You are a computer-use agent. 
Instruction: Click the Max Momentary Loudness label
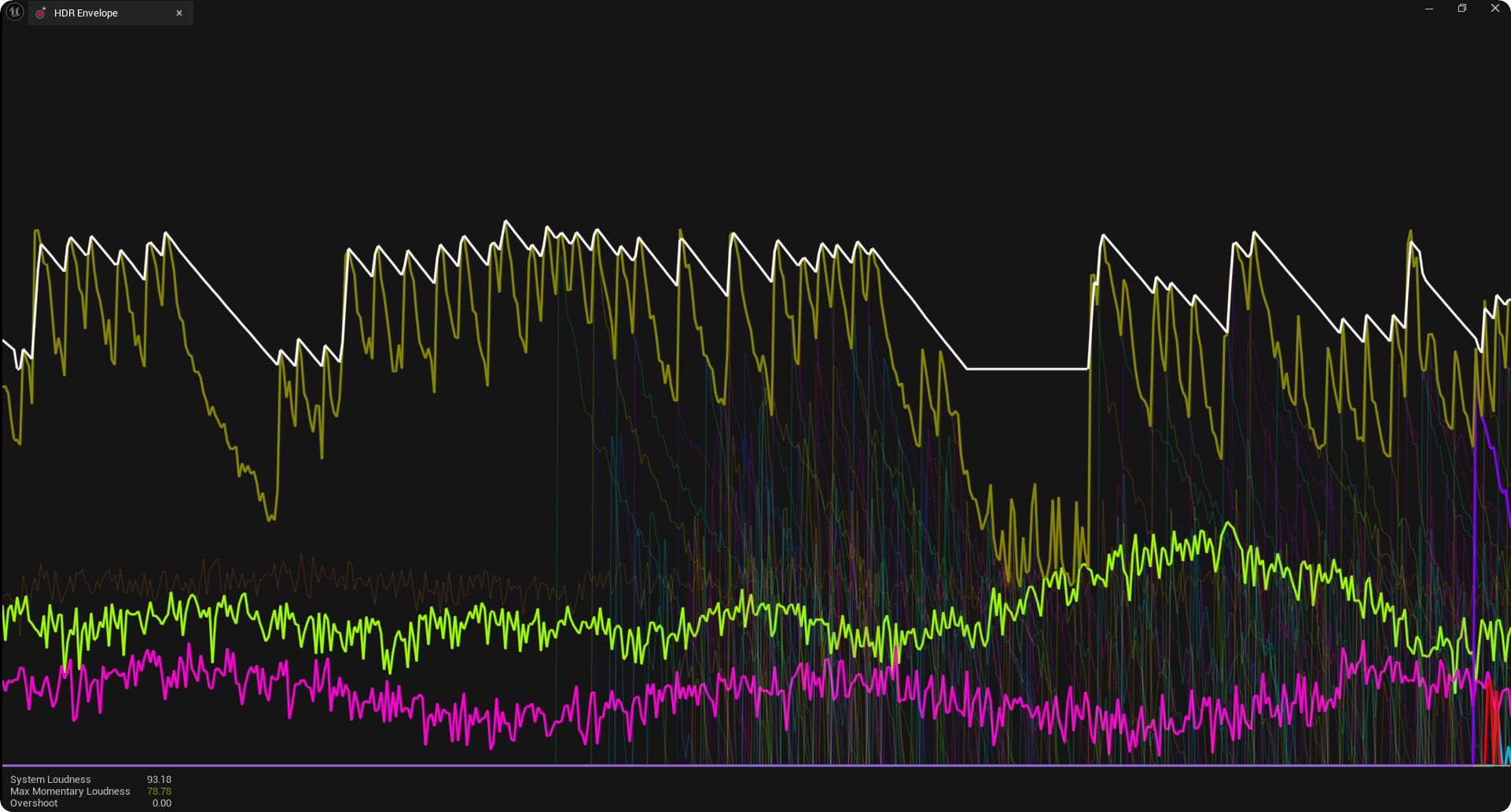[x=70, y=792]
